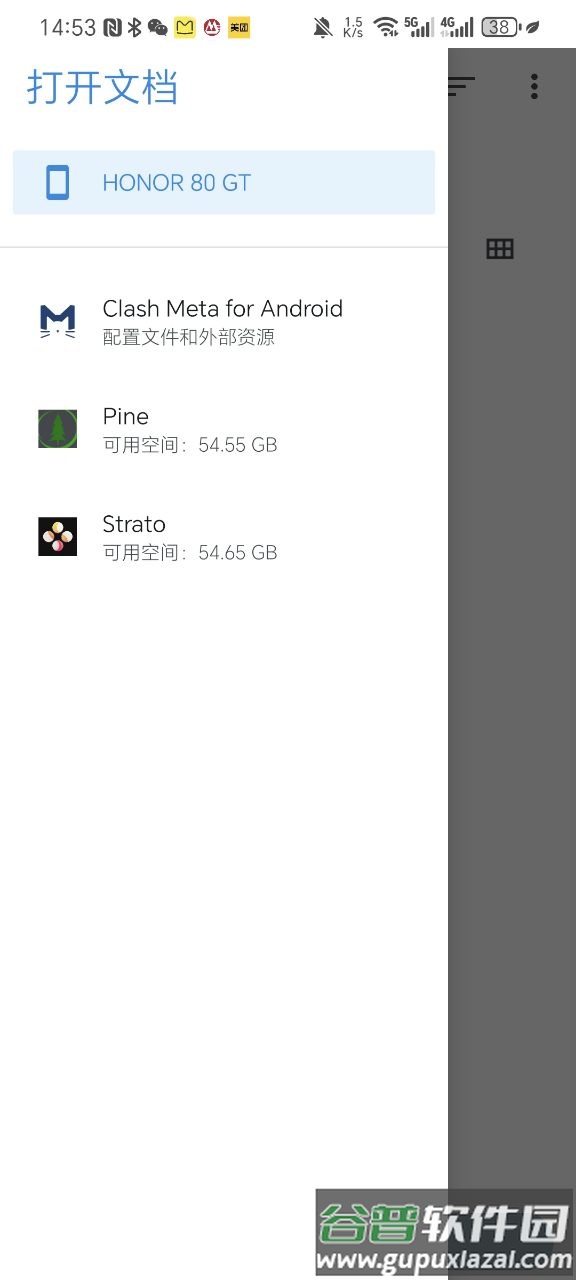576x1280 pixels.
Task: Switch to grid view layout
Action: [x=500, y=248]
